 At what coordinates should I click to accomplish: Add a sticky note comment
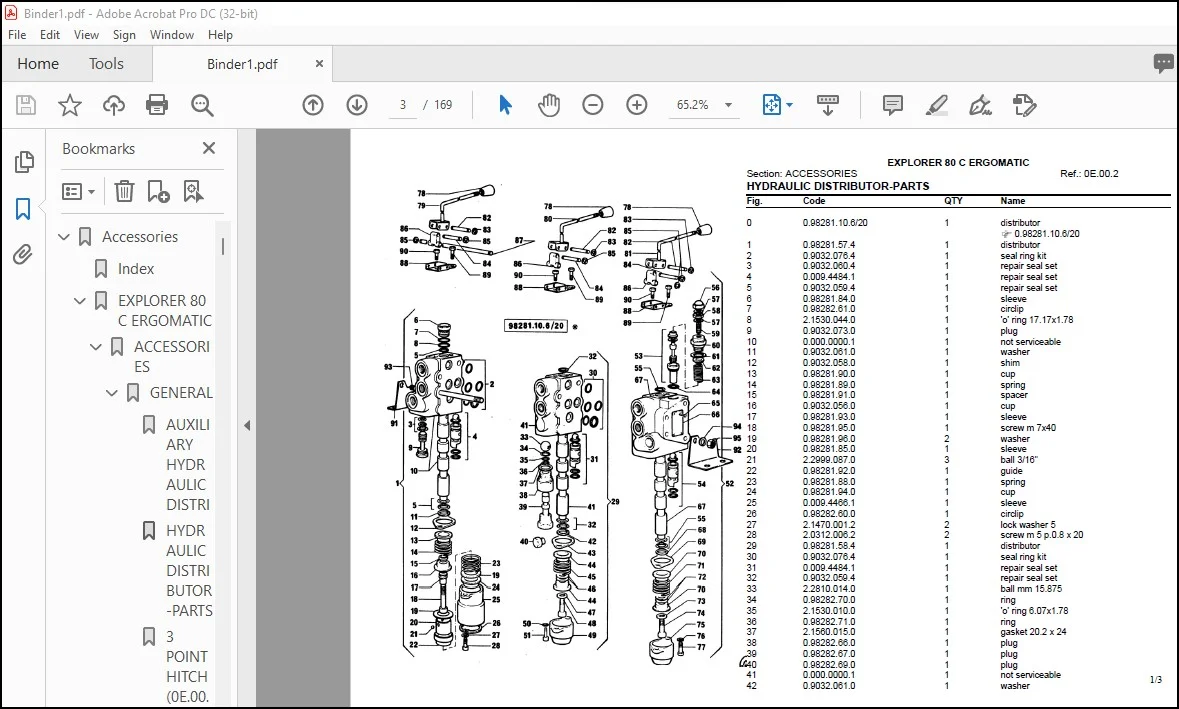tap(893, 105)
